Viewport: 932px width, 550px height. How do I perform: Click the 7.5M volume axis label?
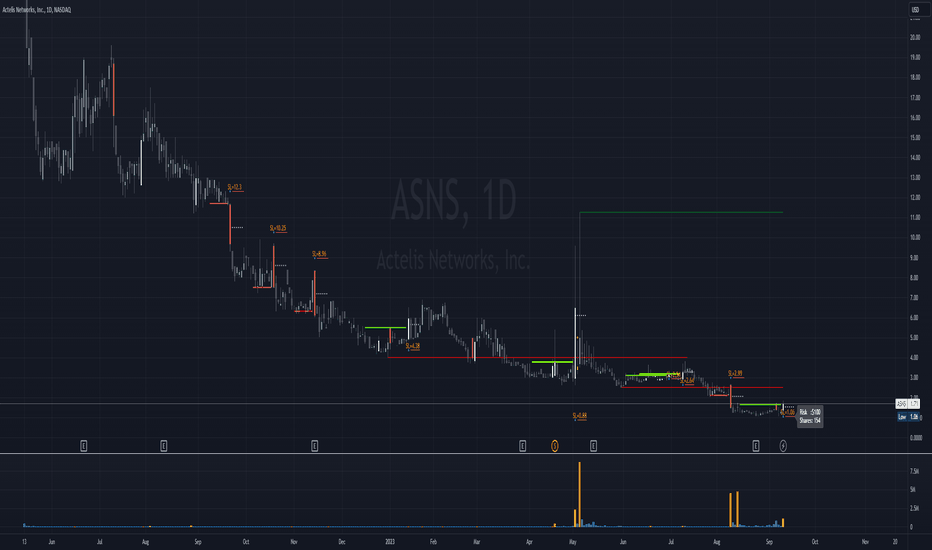[x=914, y=472]
